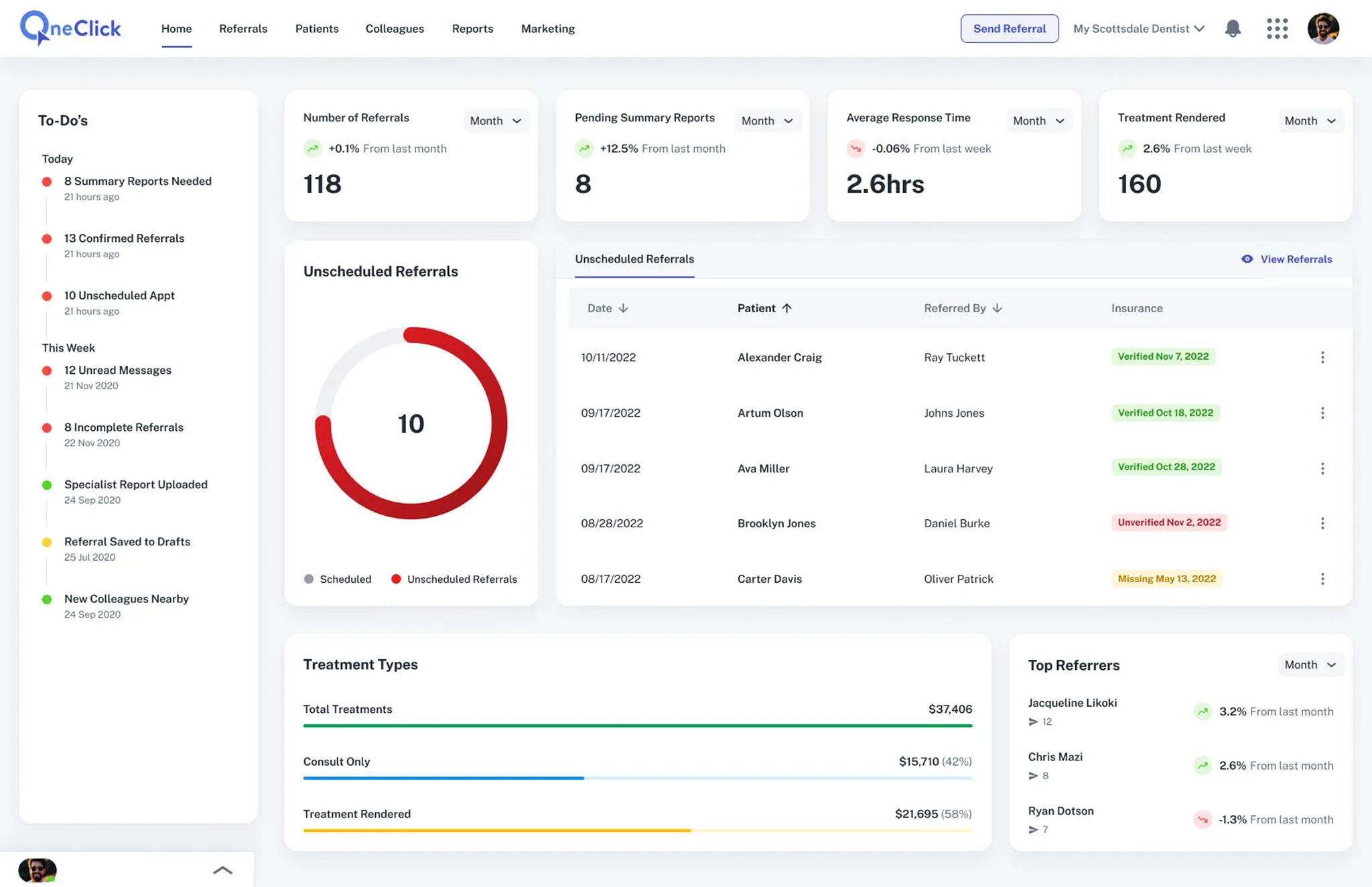Open Month dropdown on Number of Referrals
1372x887 pixels.
pos(496,121)
